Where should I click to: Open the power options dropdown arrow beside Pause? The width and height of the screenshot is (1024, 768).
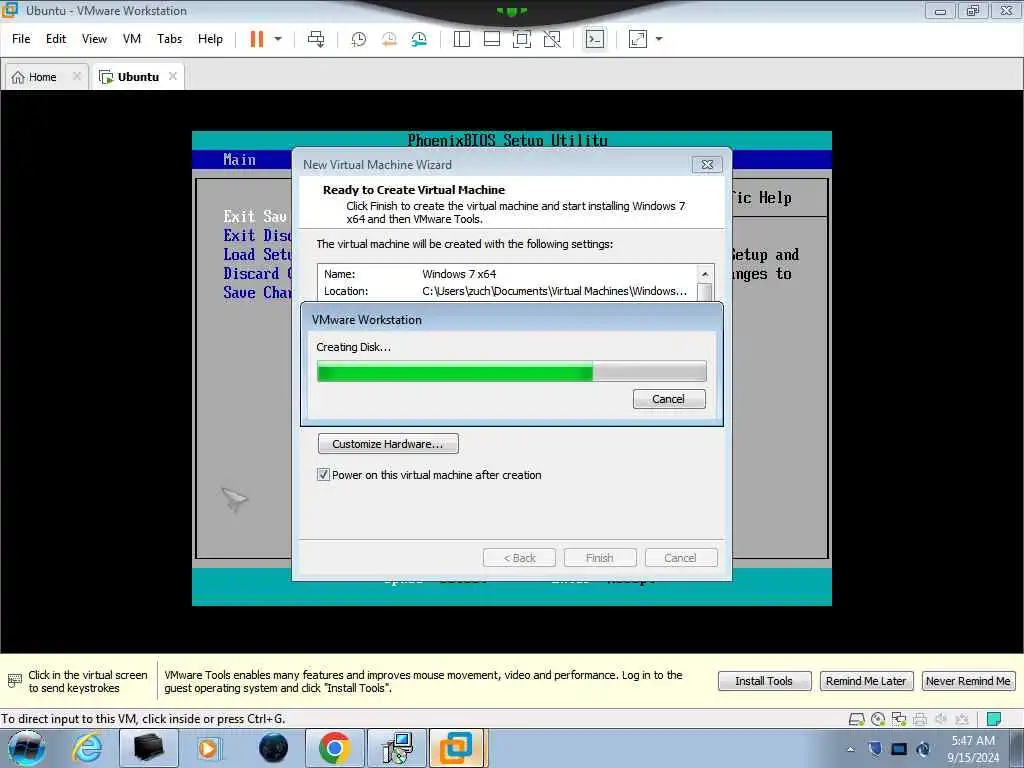(278, 39)
